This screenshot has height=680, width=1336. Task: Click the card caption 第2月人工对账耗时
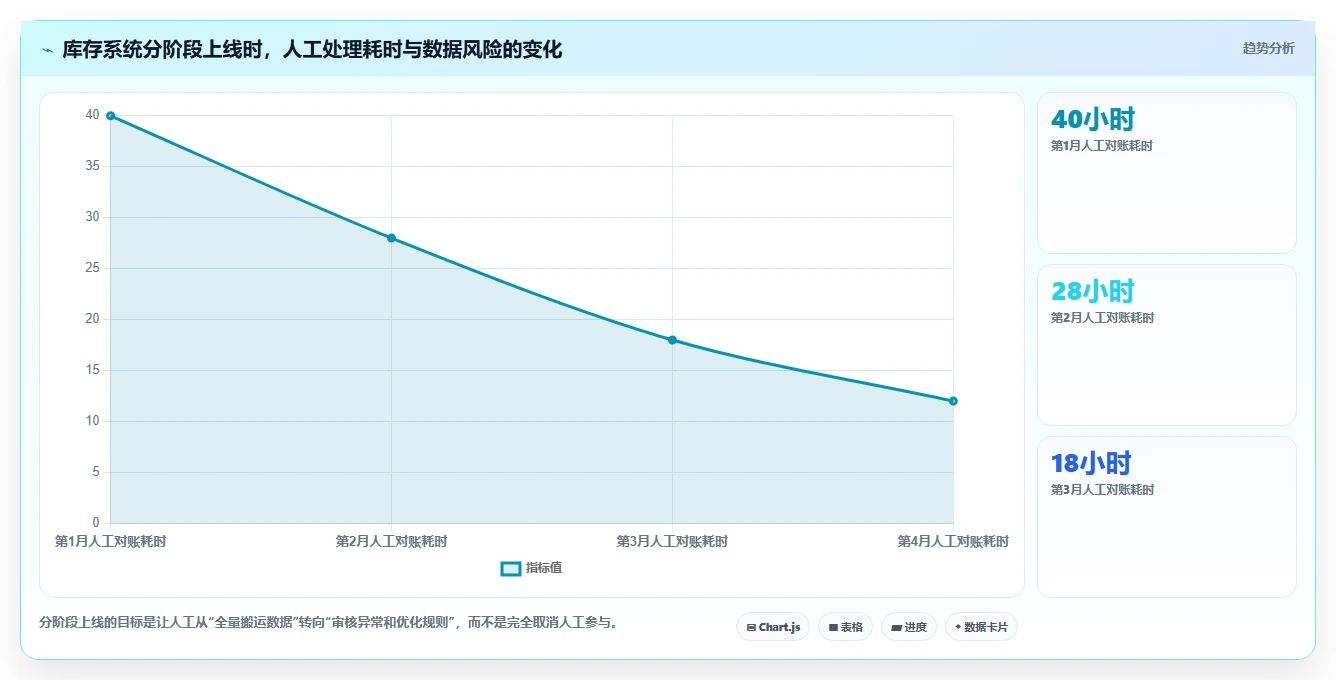1102,318
